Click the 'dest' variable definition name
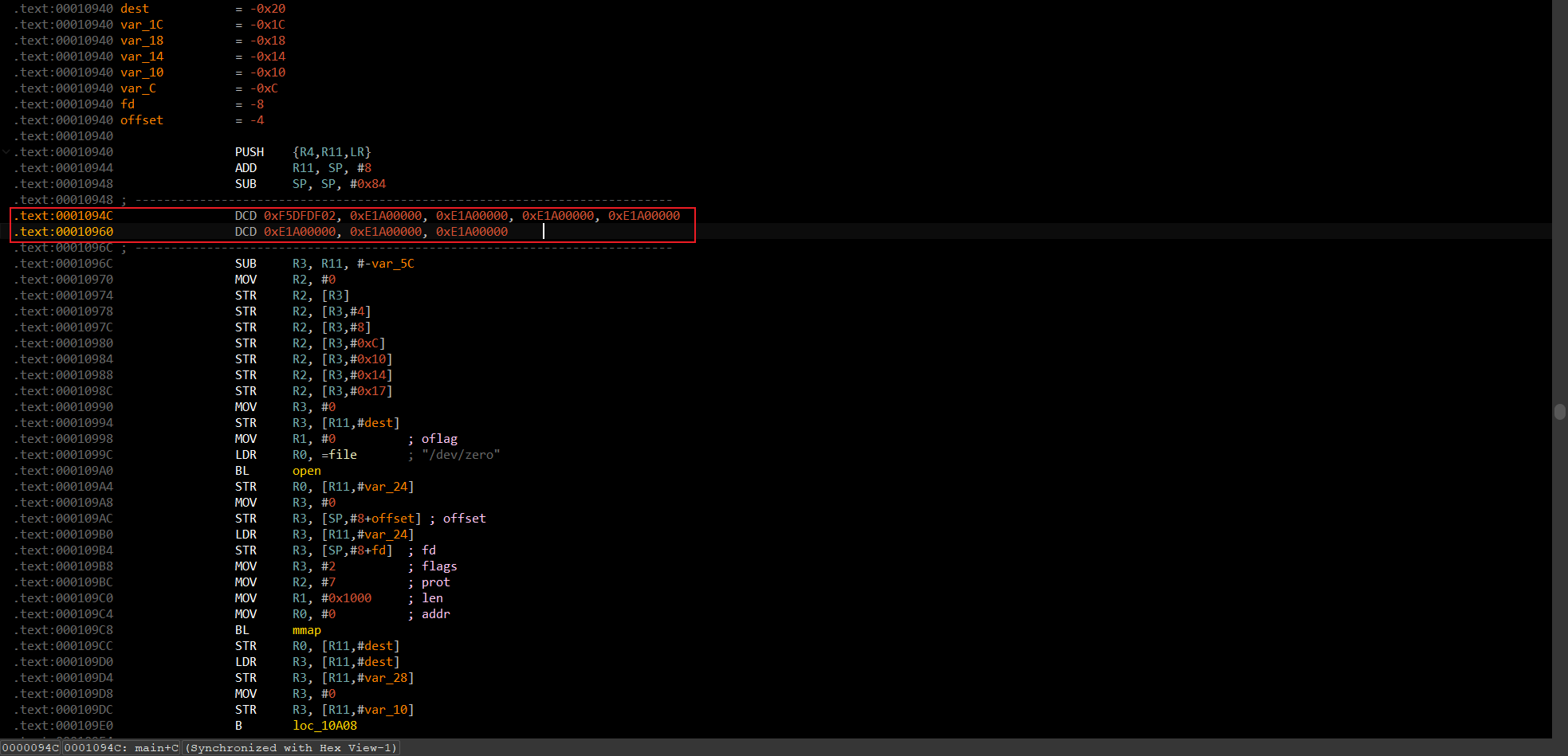This screenshot has height=756, width=1568. pyautogui.click(x=135, y=9)
